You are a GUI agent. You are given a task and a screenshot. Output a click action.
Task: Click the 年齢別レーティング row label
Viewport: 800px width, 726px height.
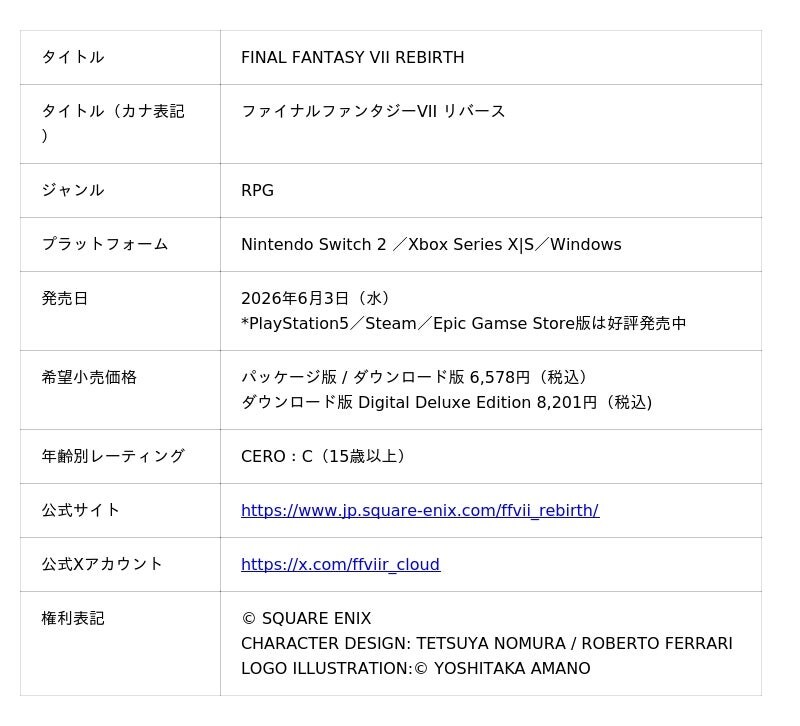click(x=113, y=457)
